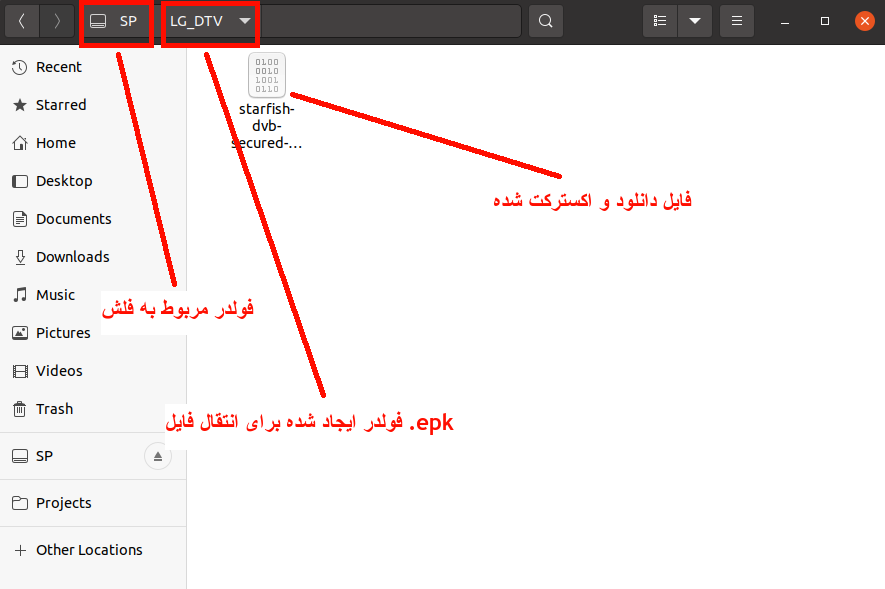Open the search magnifier button
The height and width of the screenshot is (589, 885).
[546, 21]
